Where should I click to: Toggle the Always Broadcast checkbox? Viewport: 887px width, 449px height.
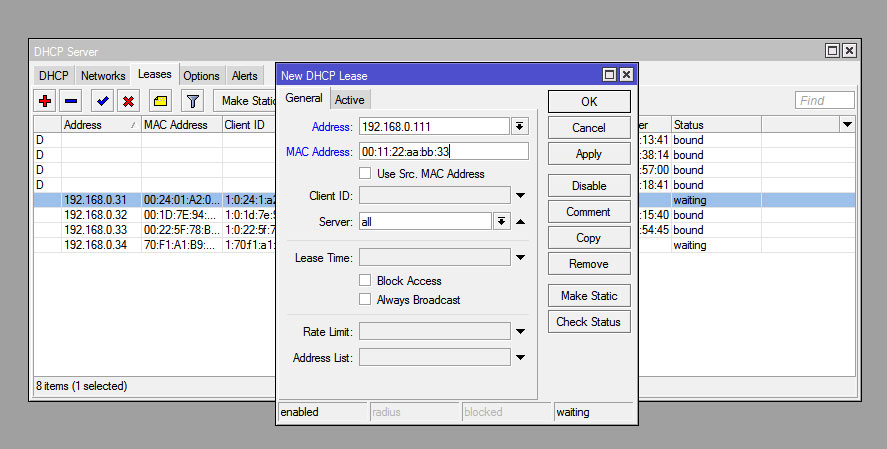[x=366, y=300]
